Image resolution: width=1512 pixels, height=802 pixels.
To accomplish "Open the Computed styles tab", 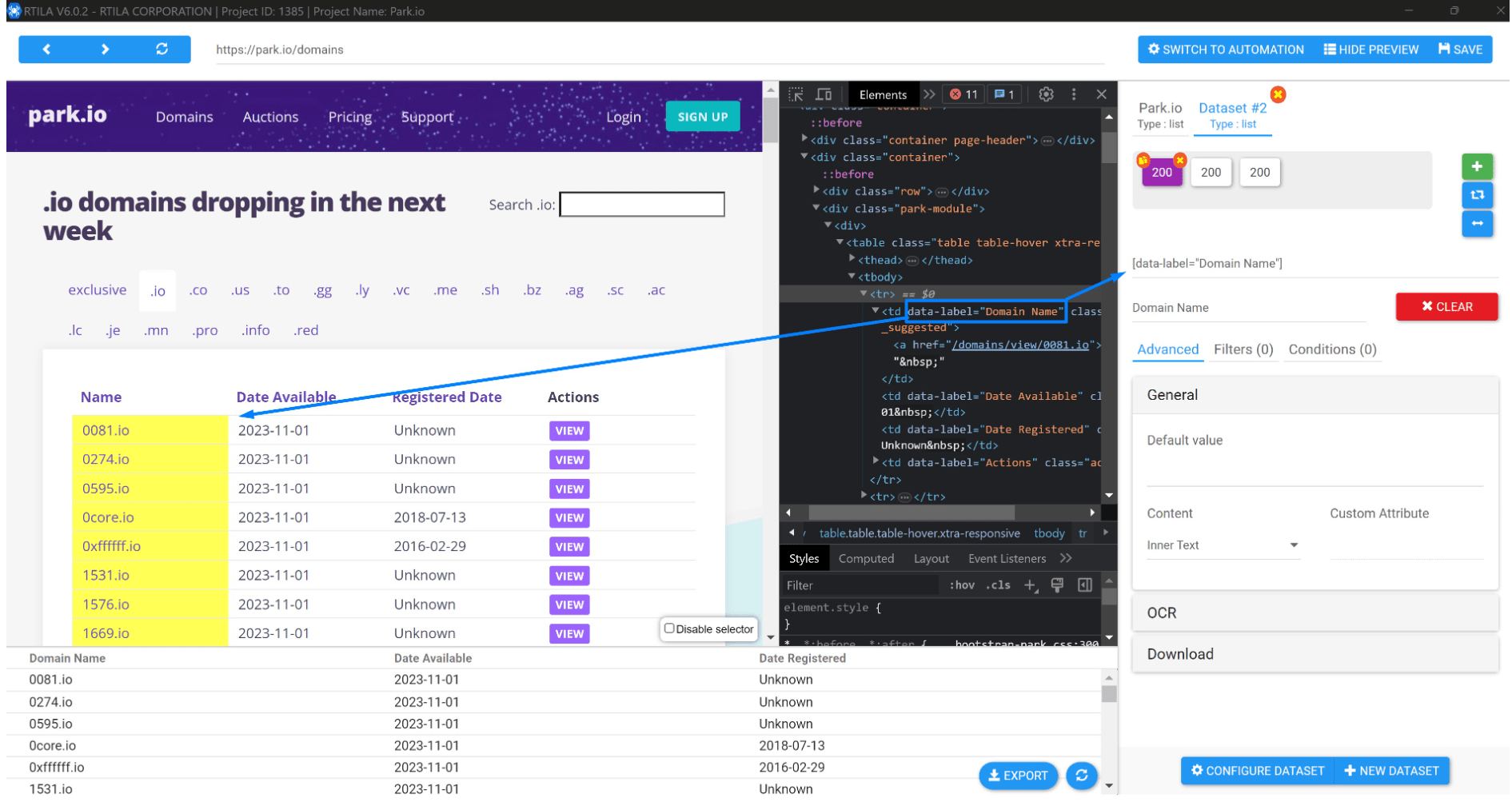I will tap(866, 559).
